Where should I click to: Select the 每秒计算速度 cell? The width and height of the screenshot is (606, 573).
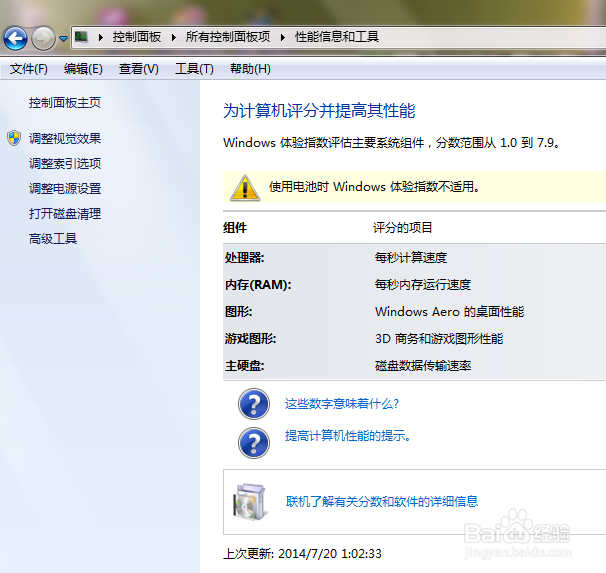click(x=411, y=257)
